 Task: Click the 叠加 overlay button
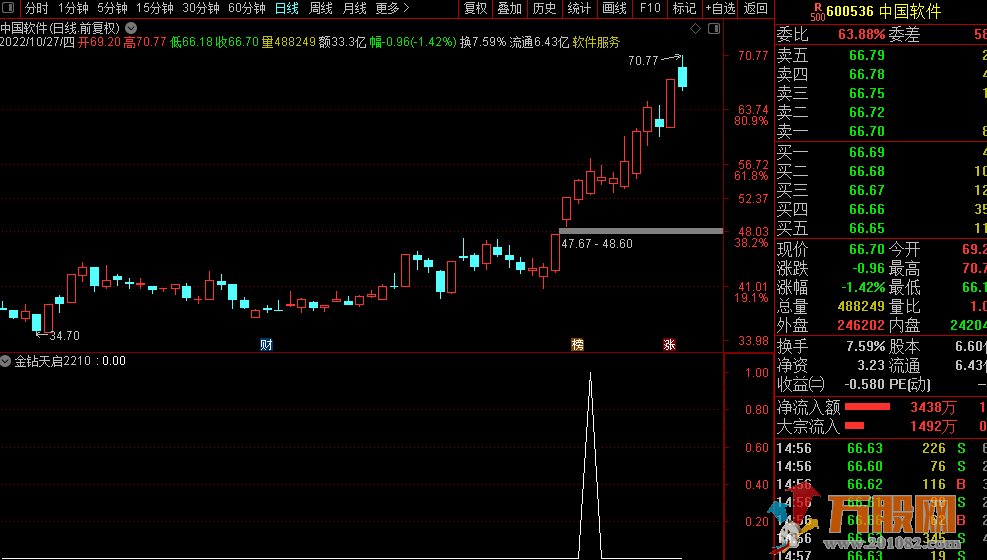[510, 8]
